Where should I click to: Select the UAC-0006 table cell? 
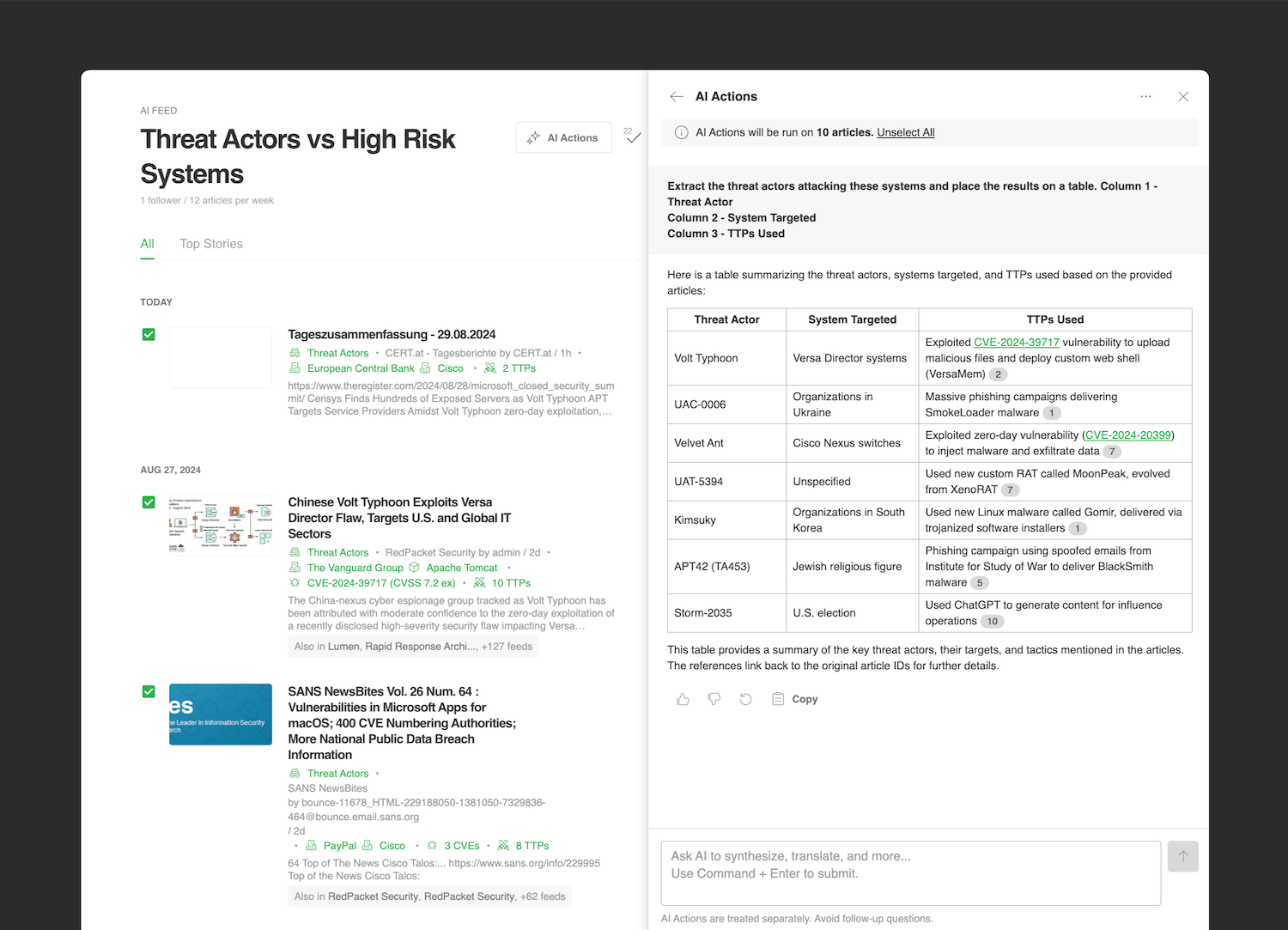coord(726,404)
